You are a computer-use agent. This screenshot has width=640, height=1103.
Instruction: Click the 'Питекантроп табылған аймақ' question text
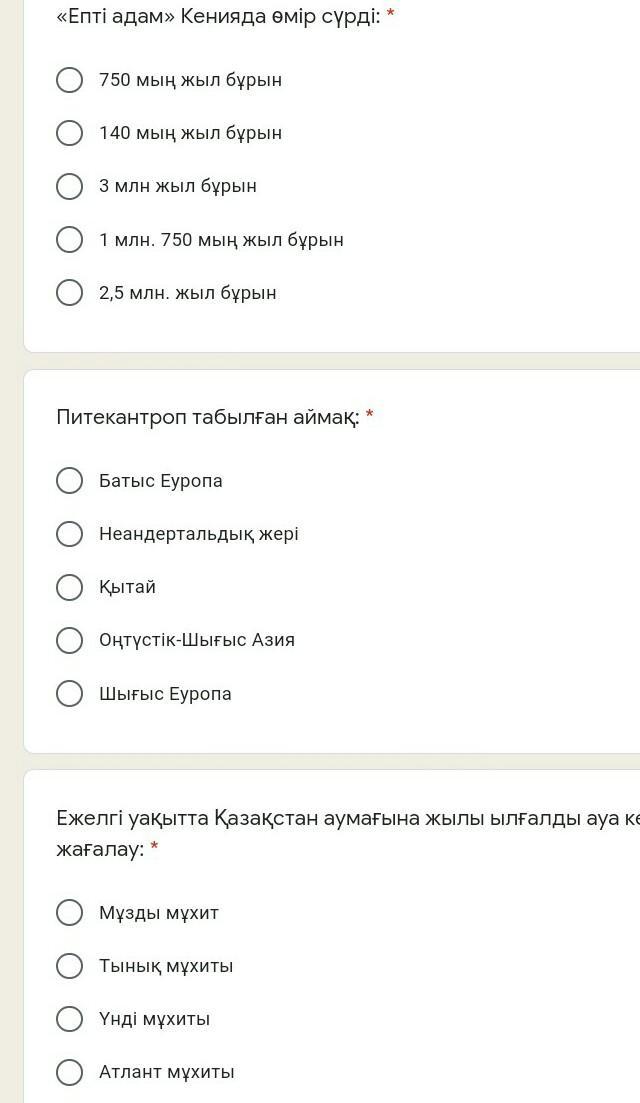[207, 417]
